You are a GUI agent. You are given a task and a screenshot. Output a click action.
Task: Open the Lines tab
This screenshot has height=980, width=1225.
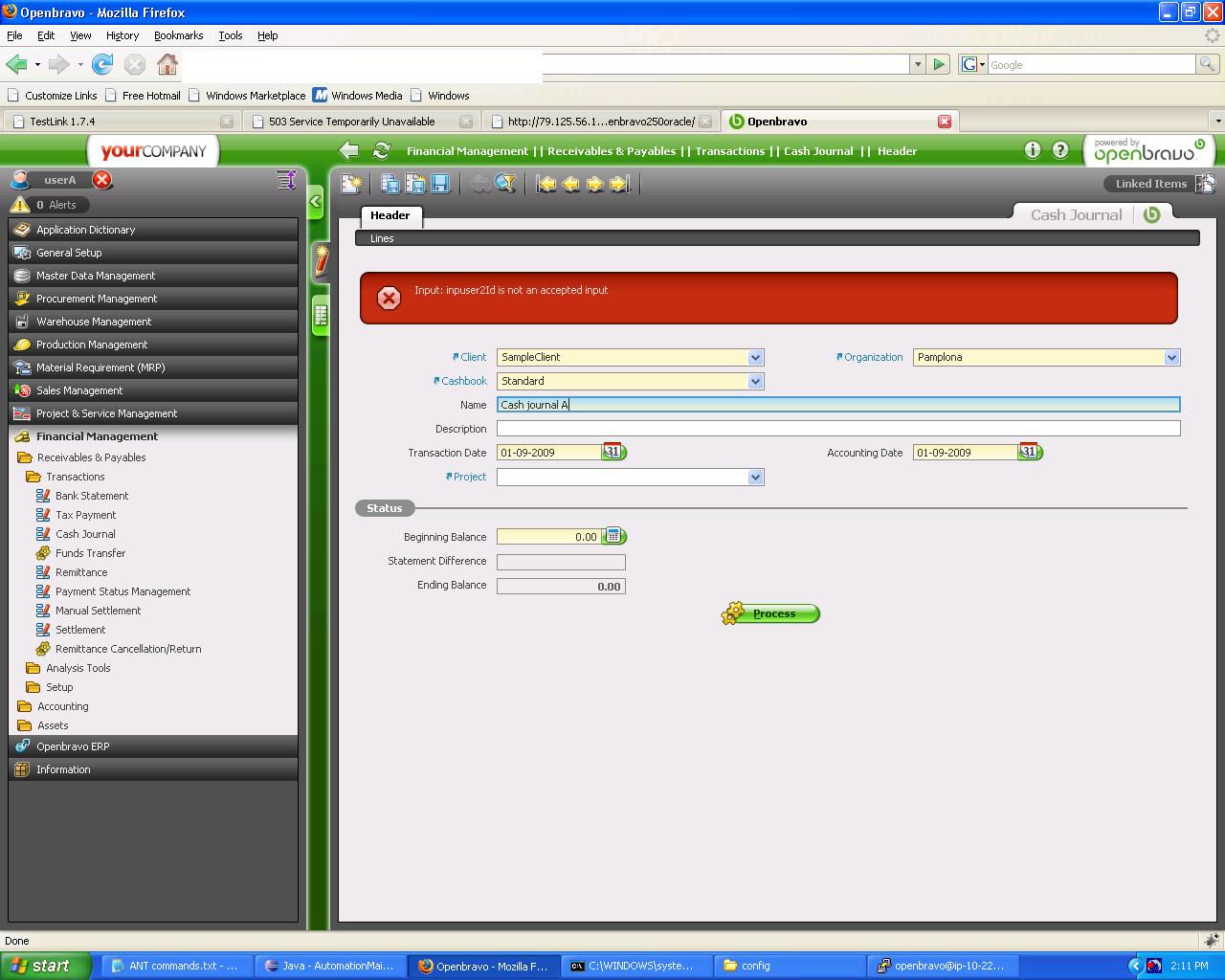[382, 238]
